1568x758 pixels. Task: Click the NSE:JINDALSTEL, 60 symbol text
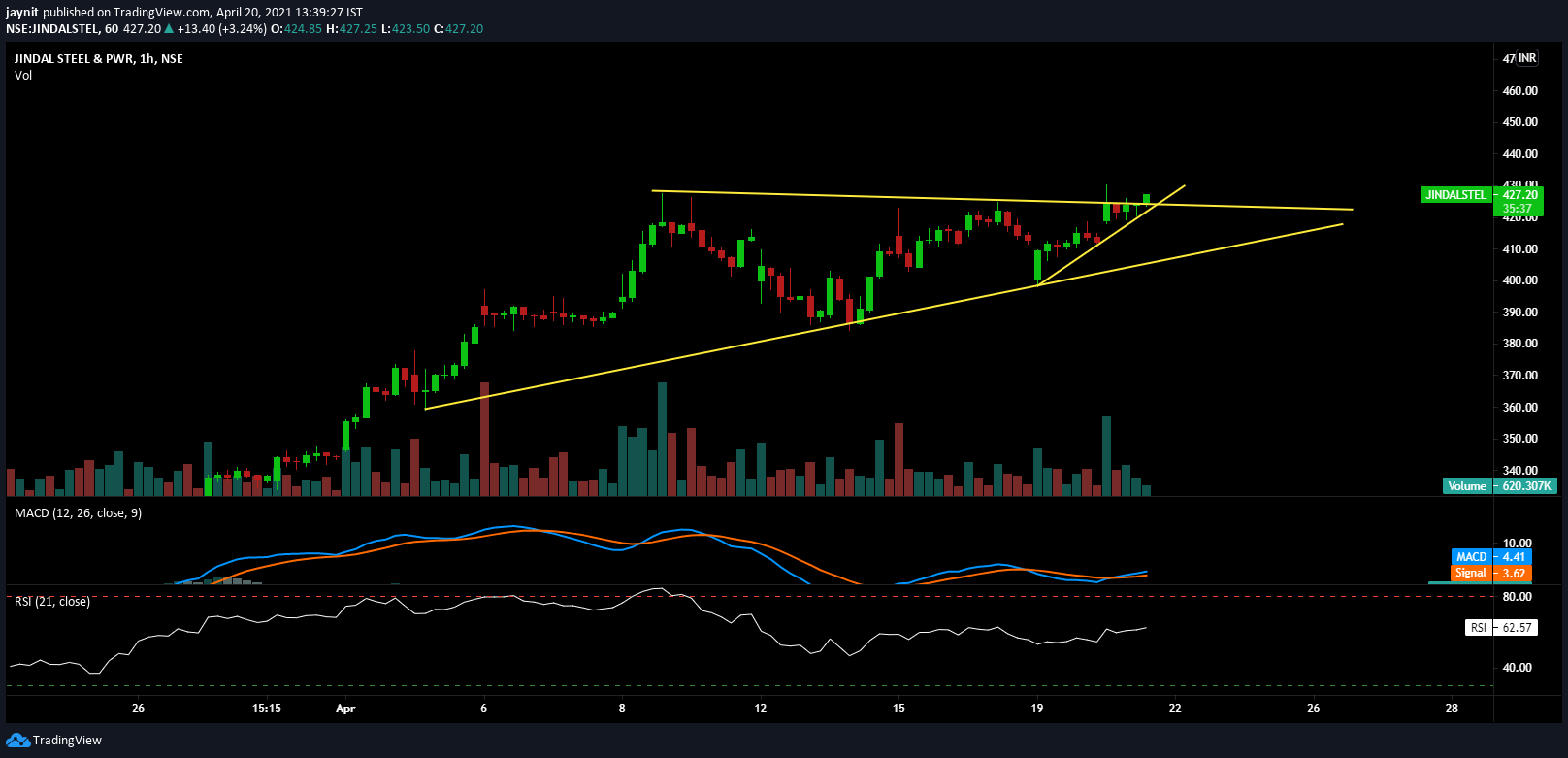62,29
